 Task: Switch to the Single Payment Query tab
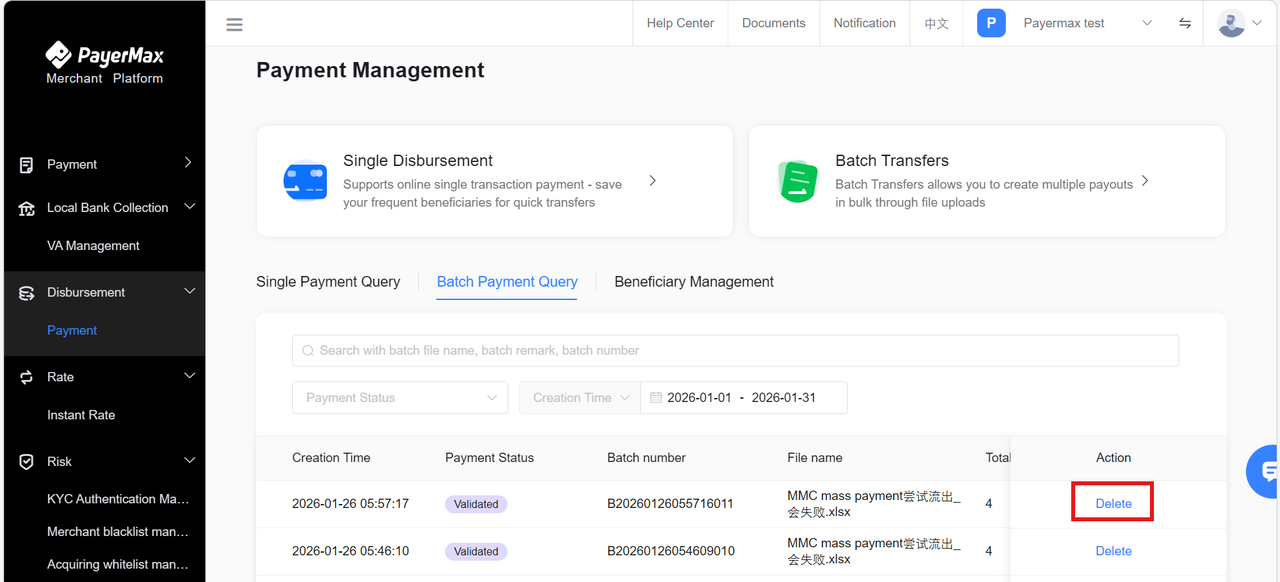tap(328, 281)
